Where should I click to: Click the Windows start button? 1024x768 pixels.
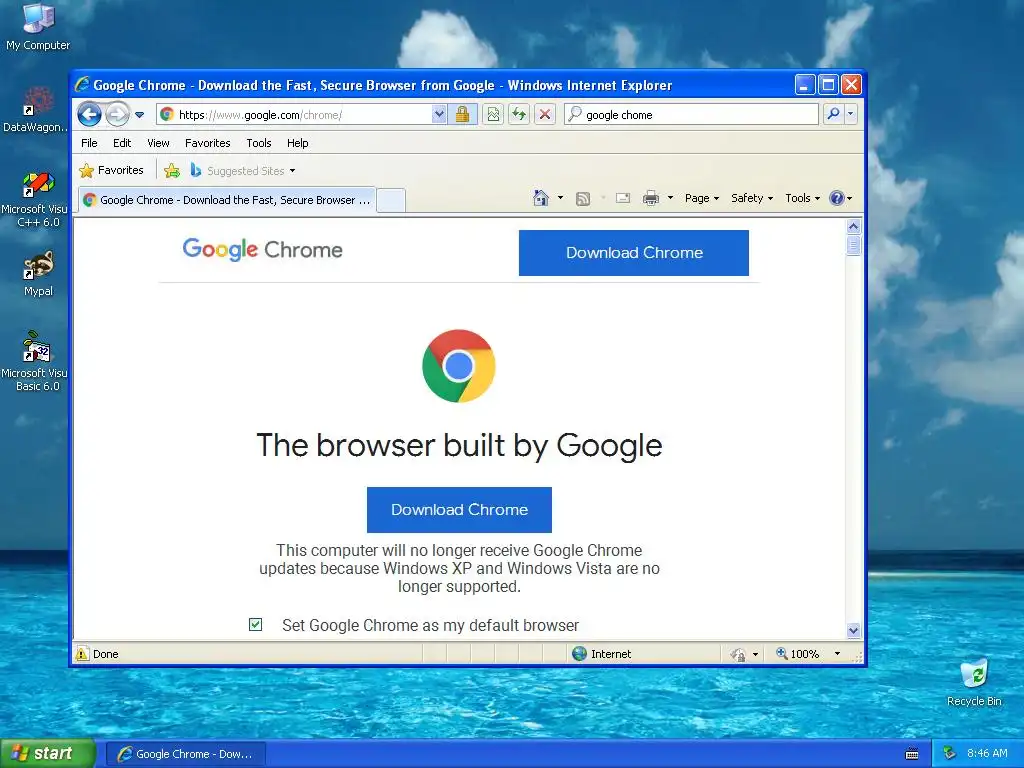point(48,754)
